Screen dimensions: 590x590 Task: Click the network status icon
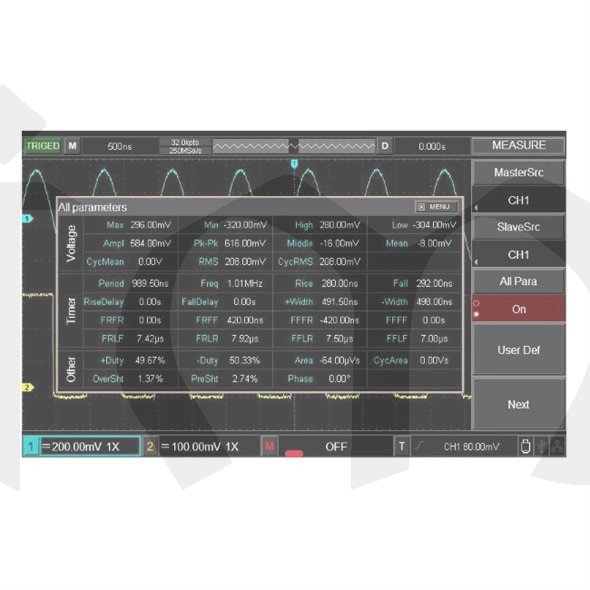click(x=557, y=446)
